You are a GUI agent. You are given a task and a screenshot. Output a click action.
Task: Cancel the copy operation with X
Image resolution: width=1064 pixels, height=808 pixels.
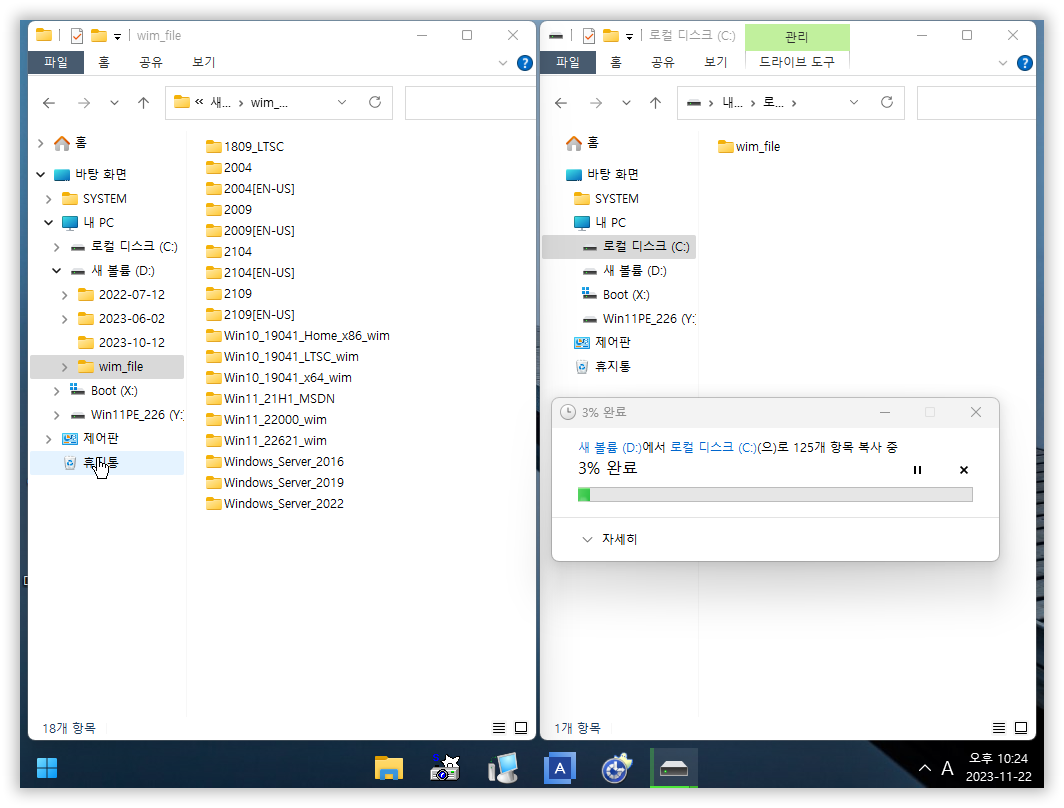(964, 469)
